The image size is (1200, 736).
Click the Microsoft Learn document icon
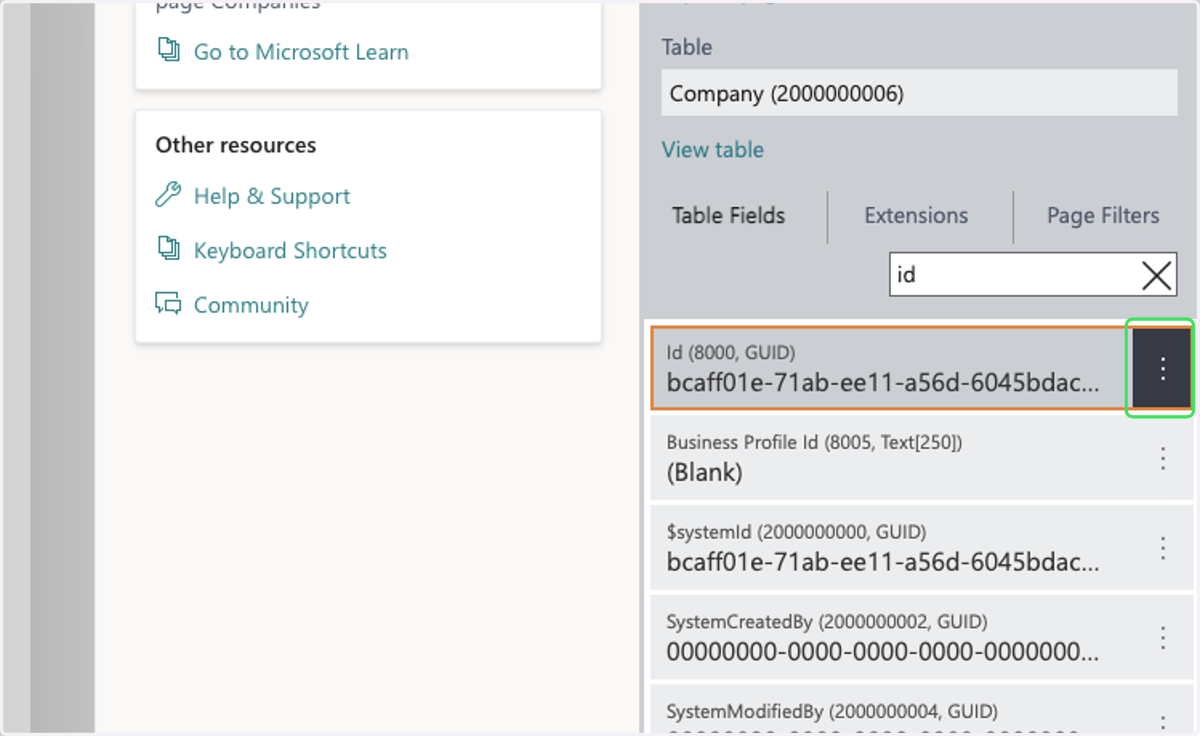[x=168, y=50]
